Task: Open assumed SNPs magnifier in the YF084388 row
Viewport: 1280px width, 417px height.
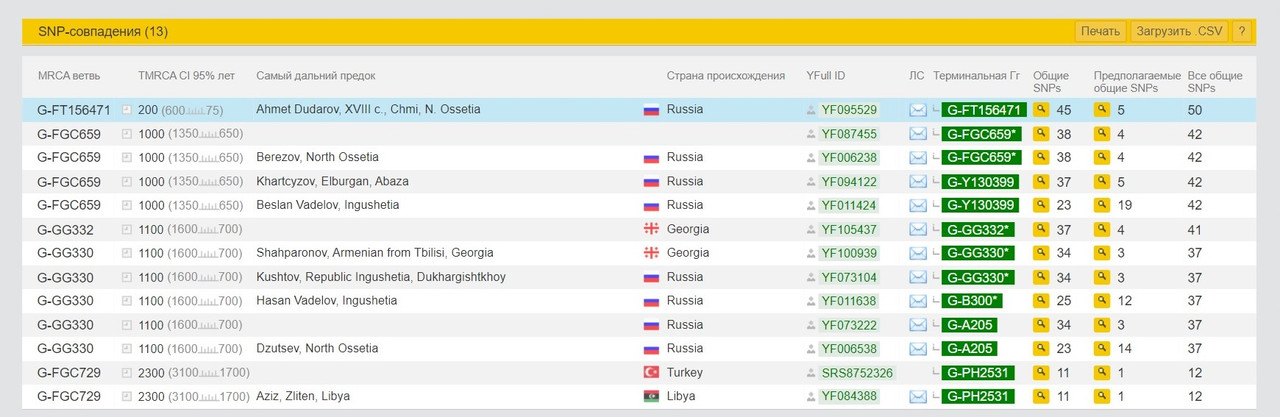Action: 1102,397
